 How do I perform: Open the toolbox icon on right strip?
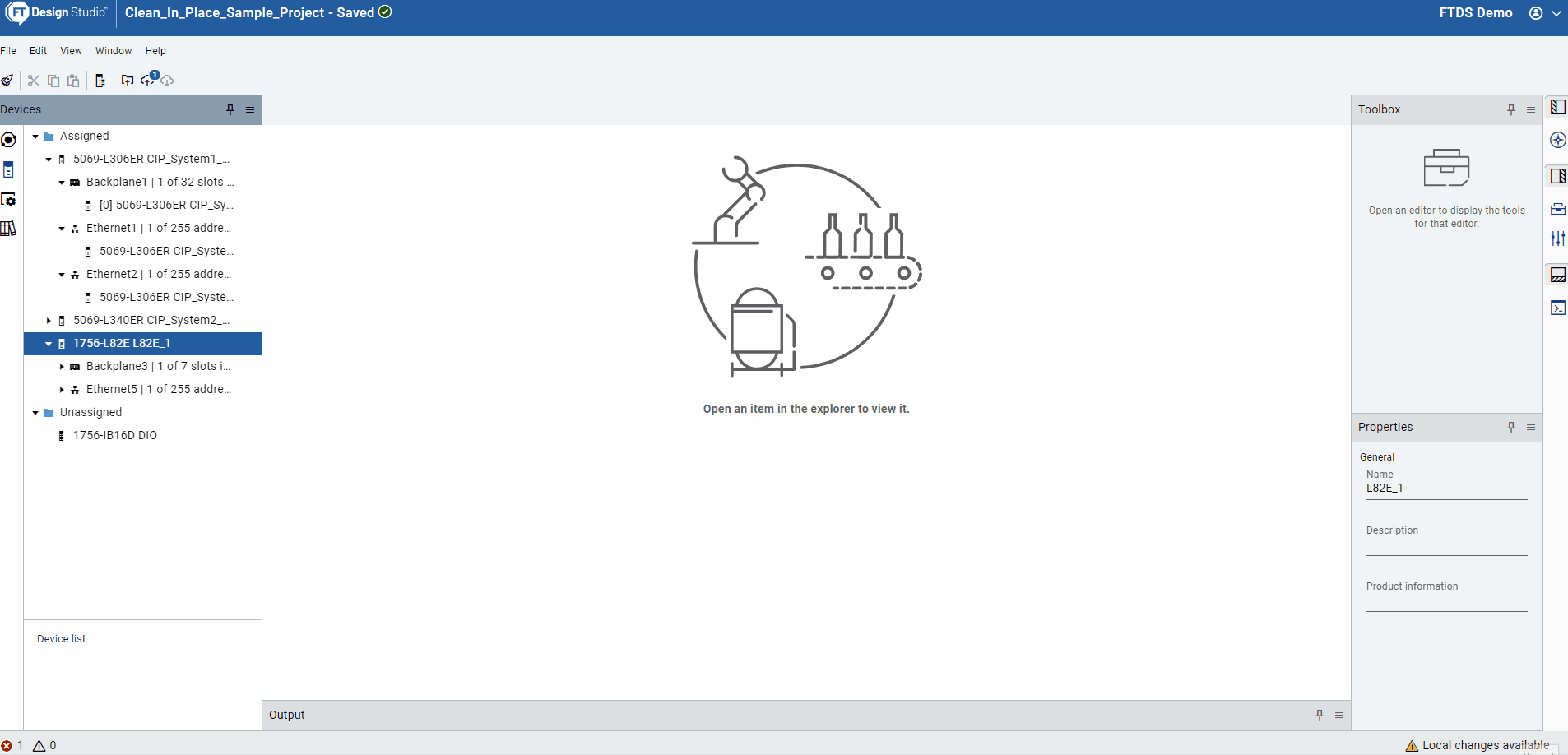[x=1557, y=209]
